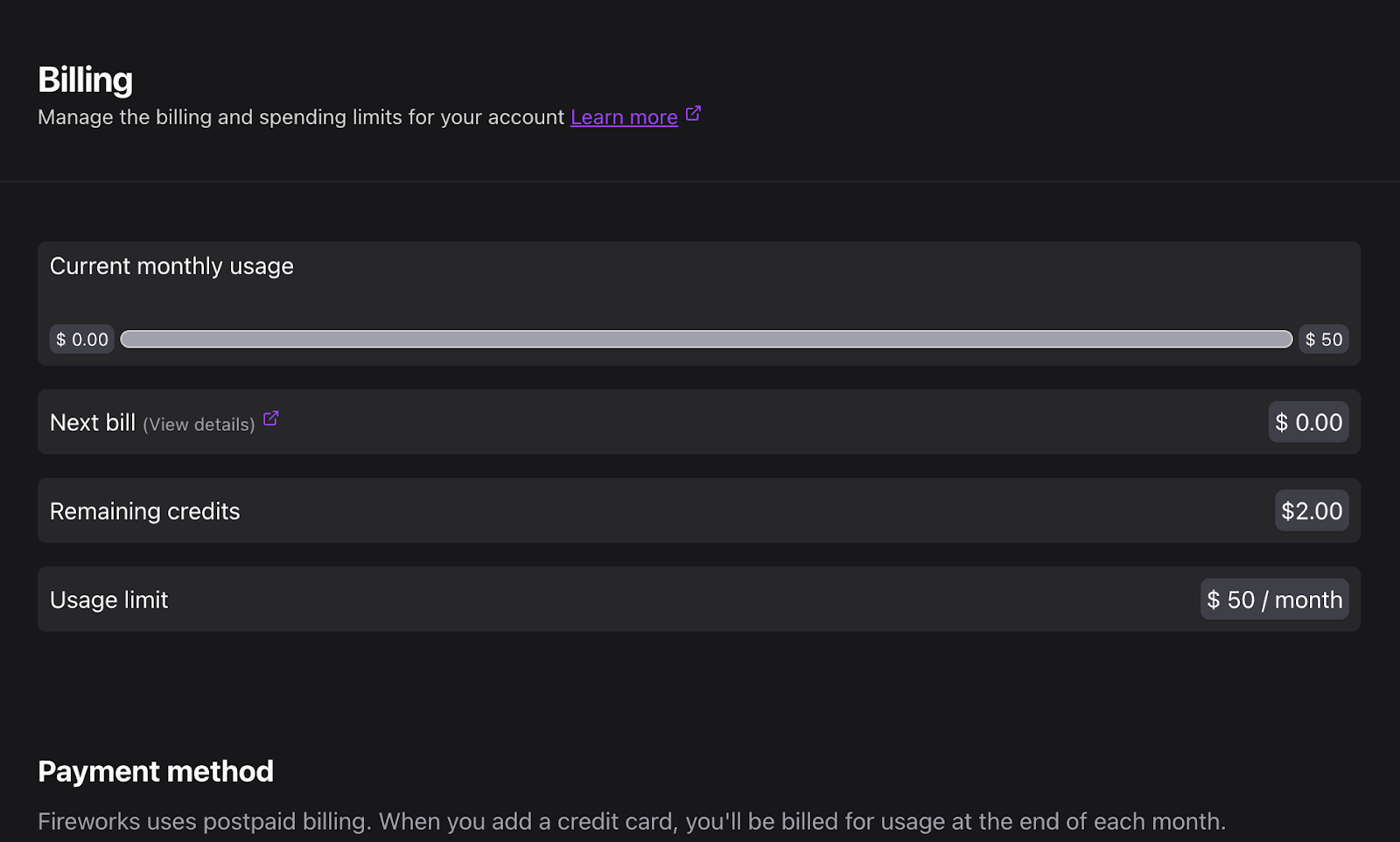Click the Learn more link
The image size is (1400, 842).
[623, 117]
